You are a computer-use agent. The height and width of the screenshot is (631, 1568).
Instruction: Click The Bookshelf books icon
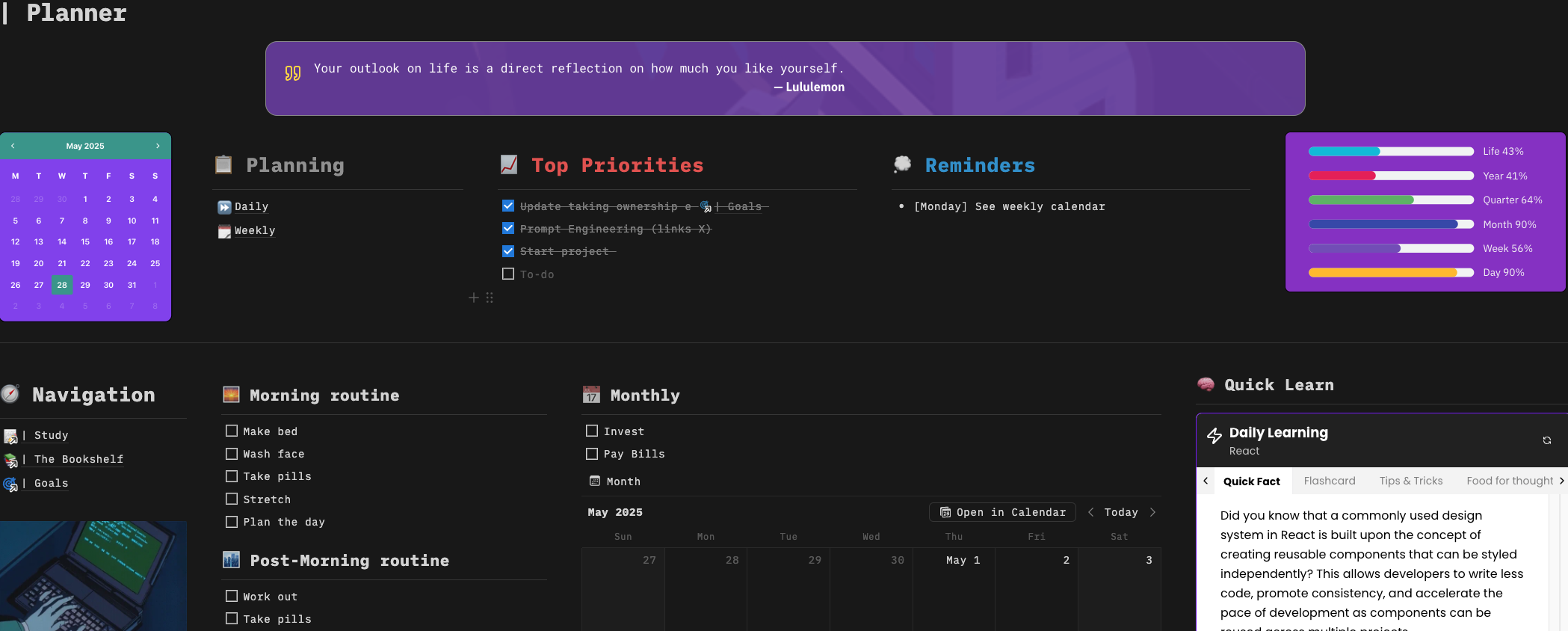coord(10,460)
